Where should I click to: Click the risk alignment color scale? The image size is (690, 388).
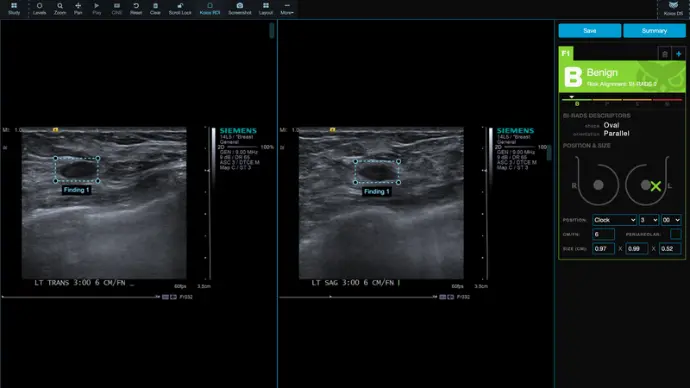point(622,100)
